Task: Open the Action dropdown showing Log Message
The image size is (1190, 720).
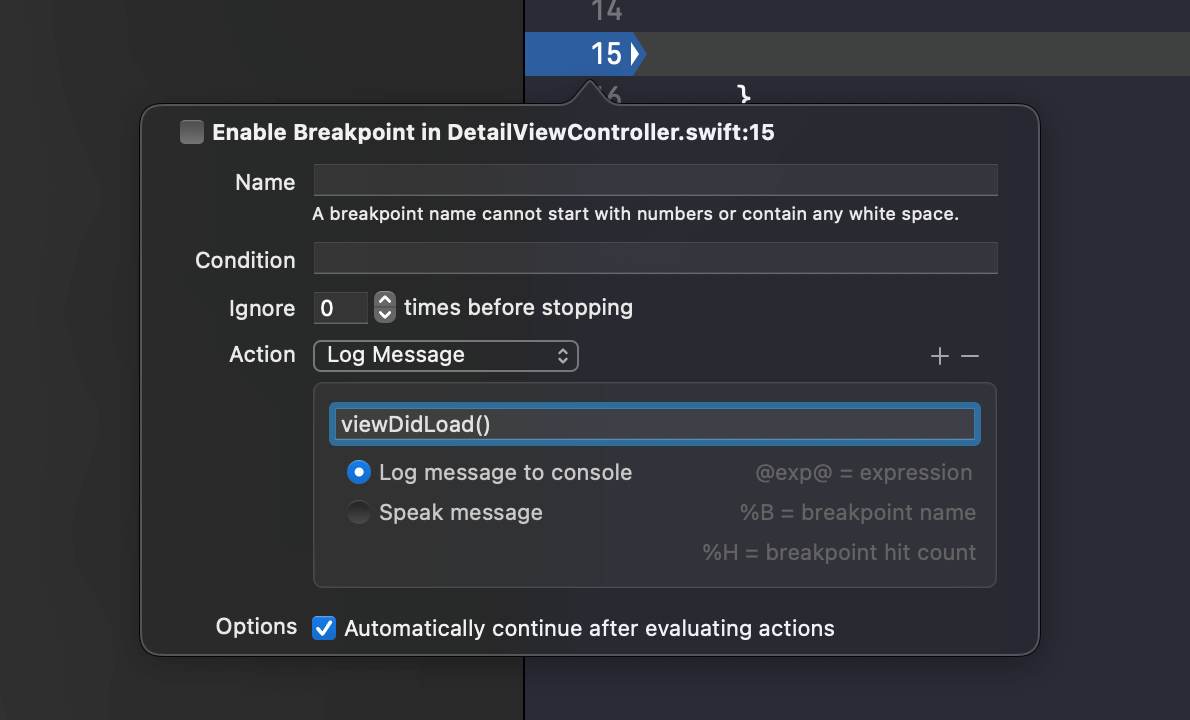Action: (446, 355)
